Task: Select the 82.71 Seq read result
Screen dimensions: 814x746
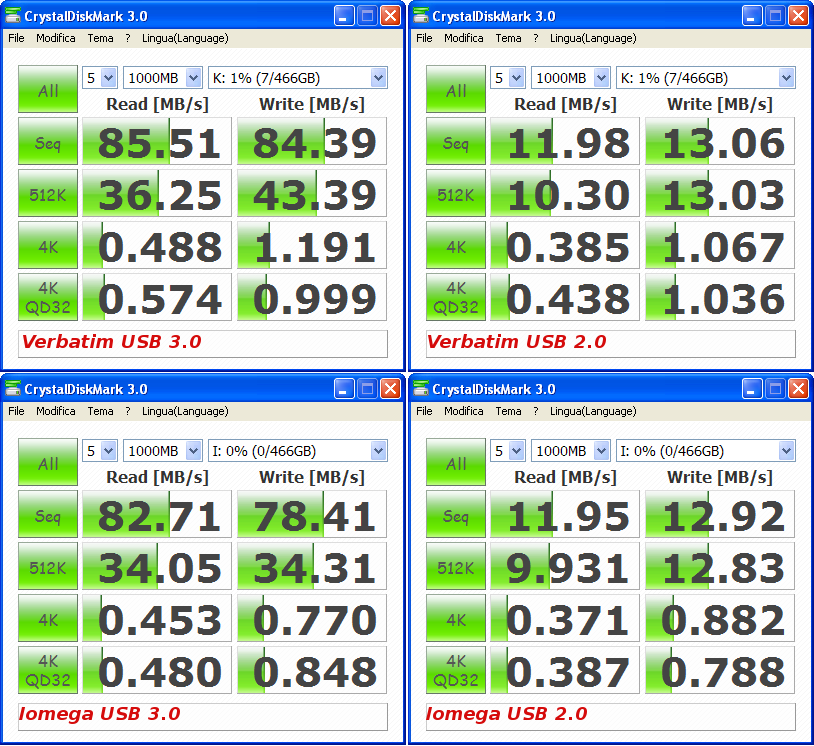Action: (x=157, y=514)
